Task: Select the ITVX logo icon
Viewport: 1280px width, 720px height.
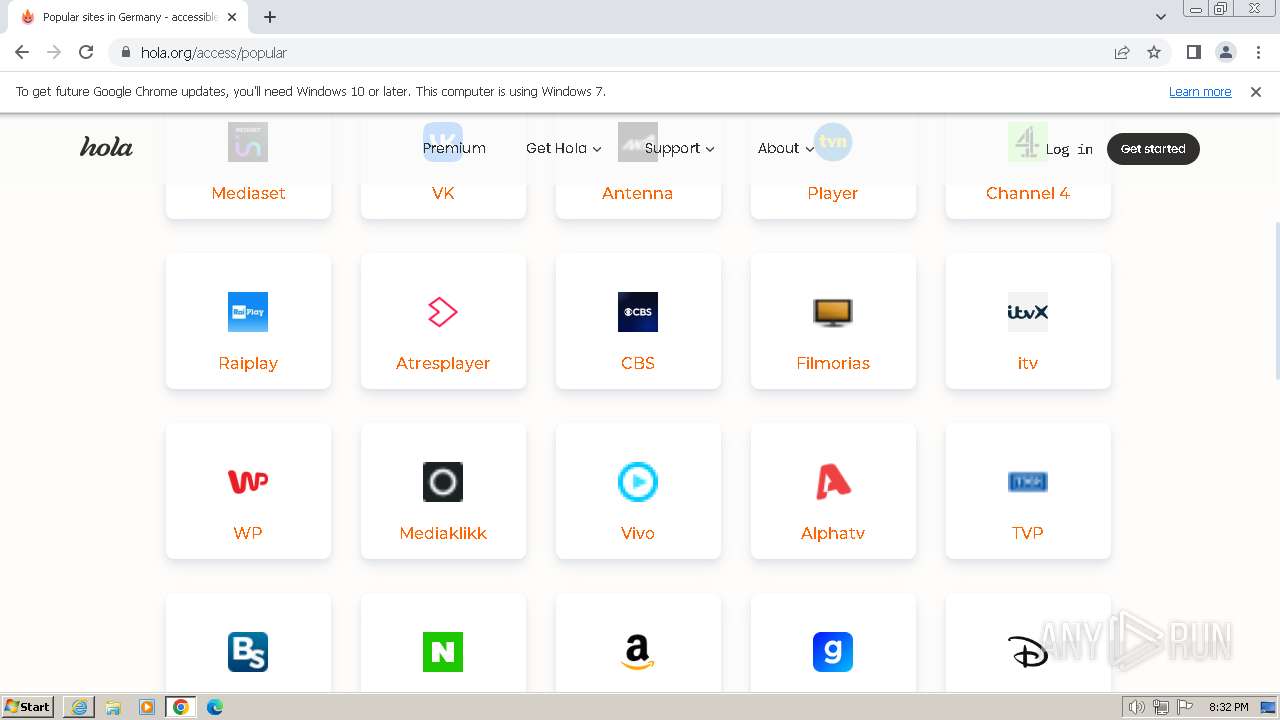Action: tap(1028, 312)
